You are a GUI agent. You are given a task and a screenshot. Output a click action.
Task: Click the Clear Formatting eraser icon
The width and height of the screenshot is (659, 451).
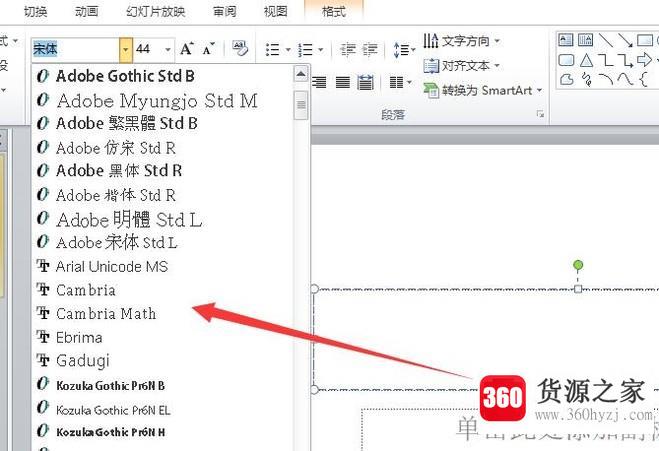tap(240, 48)
